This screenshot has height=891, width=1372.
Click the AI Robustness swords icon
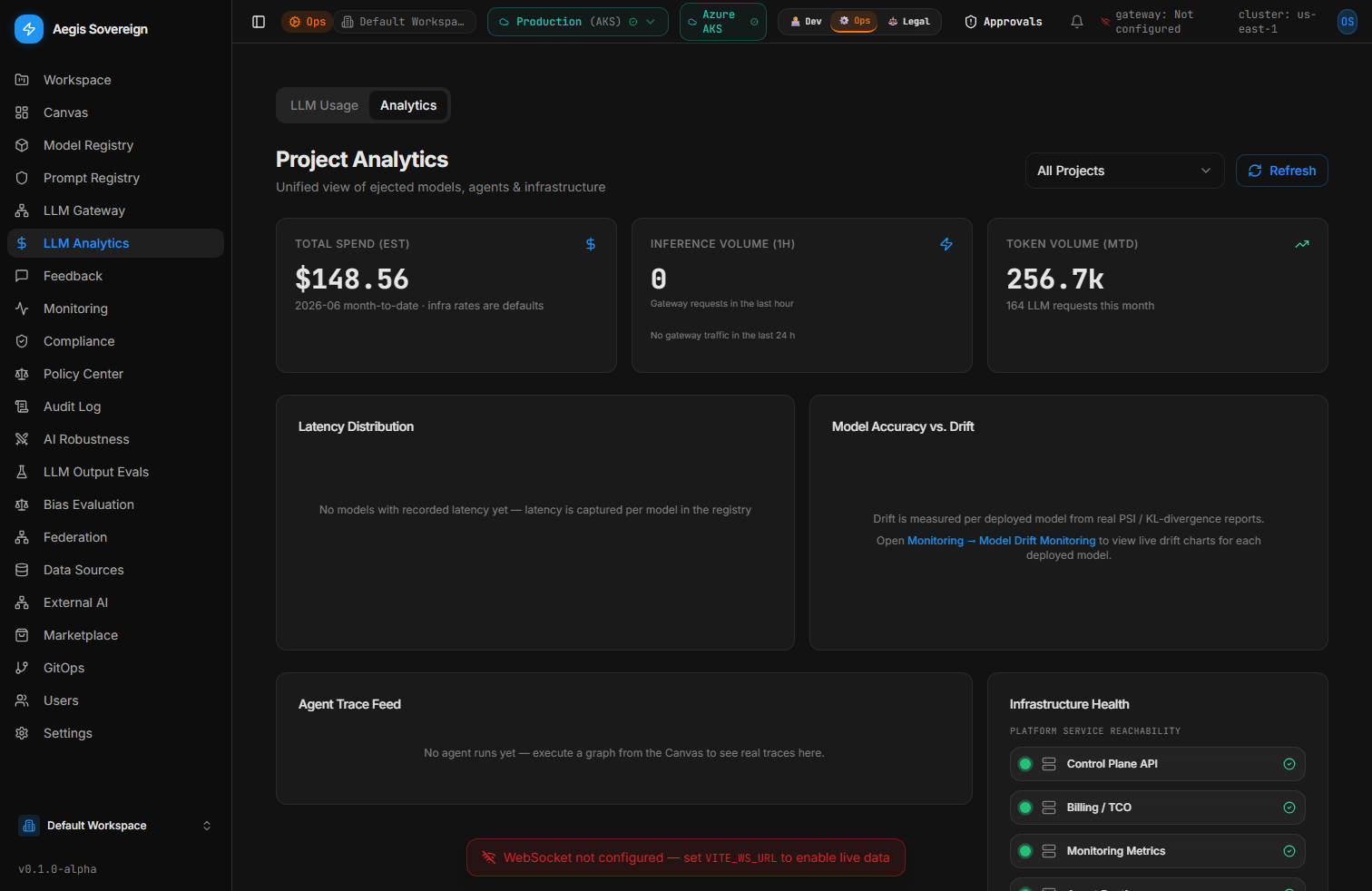22,439
